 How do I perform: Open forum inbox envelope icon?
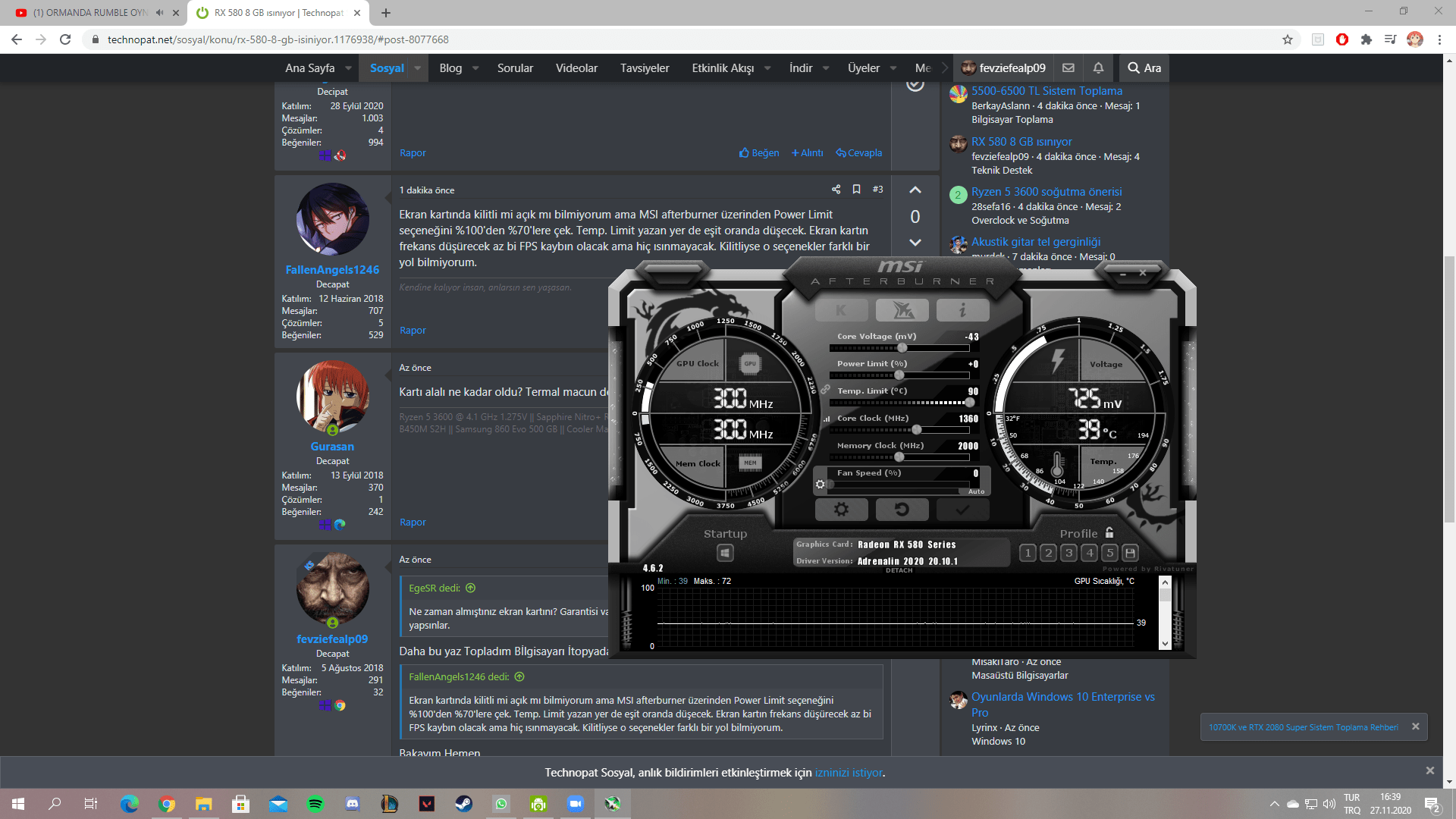pyautogui.click(x=1068, y=68)
